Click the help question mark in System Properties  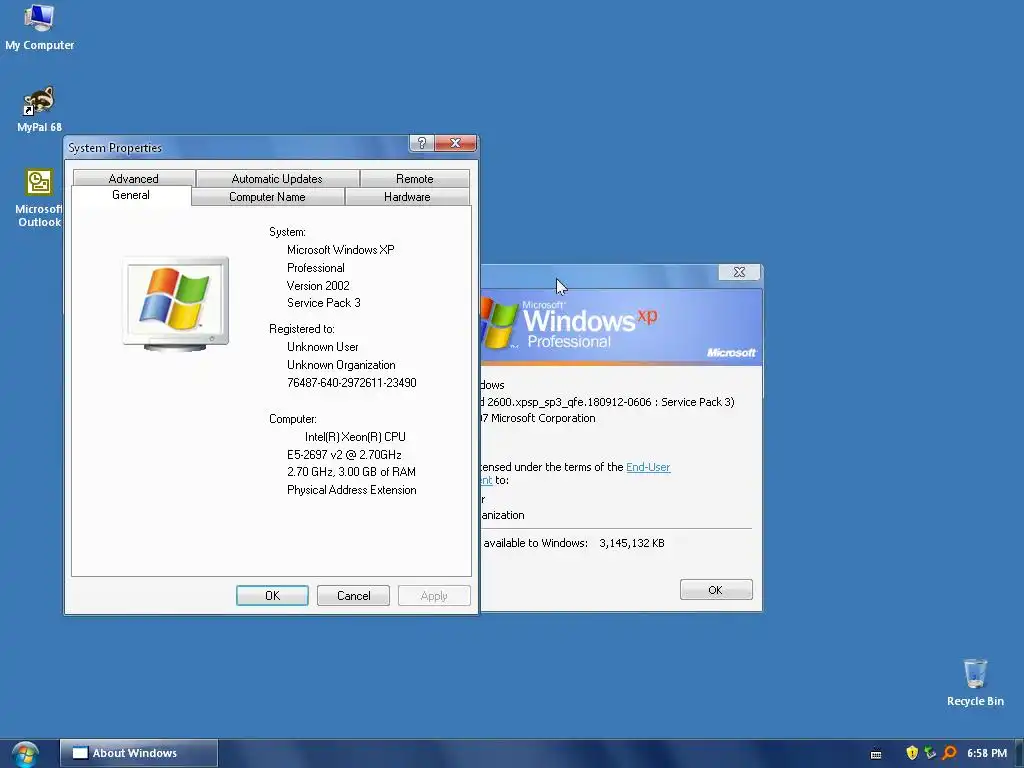point(421,143)
